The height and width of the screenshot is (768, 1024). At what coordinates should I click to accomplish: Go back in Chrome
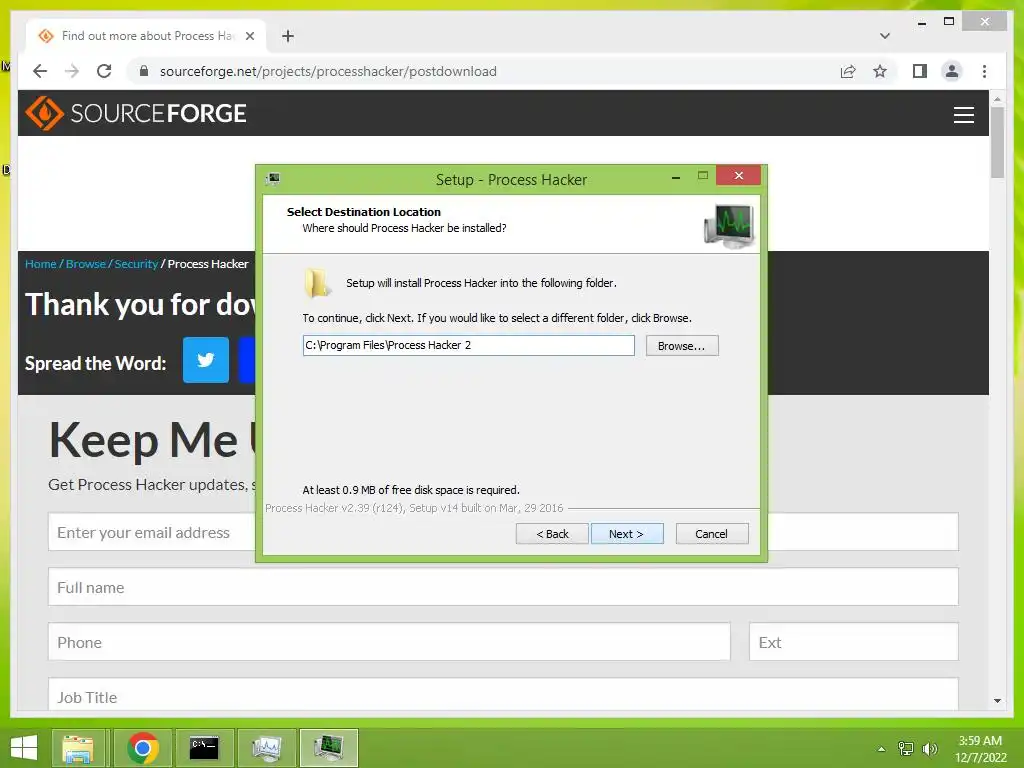pyautogui.click(x=40, y=71)
